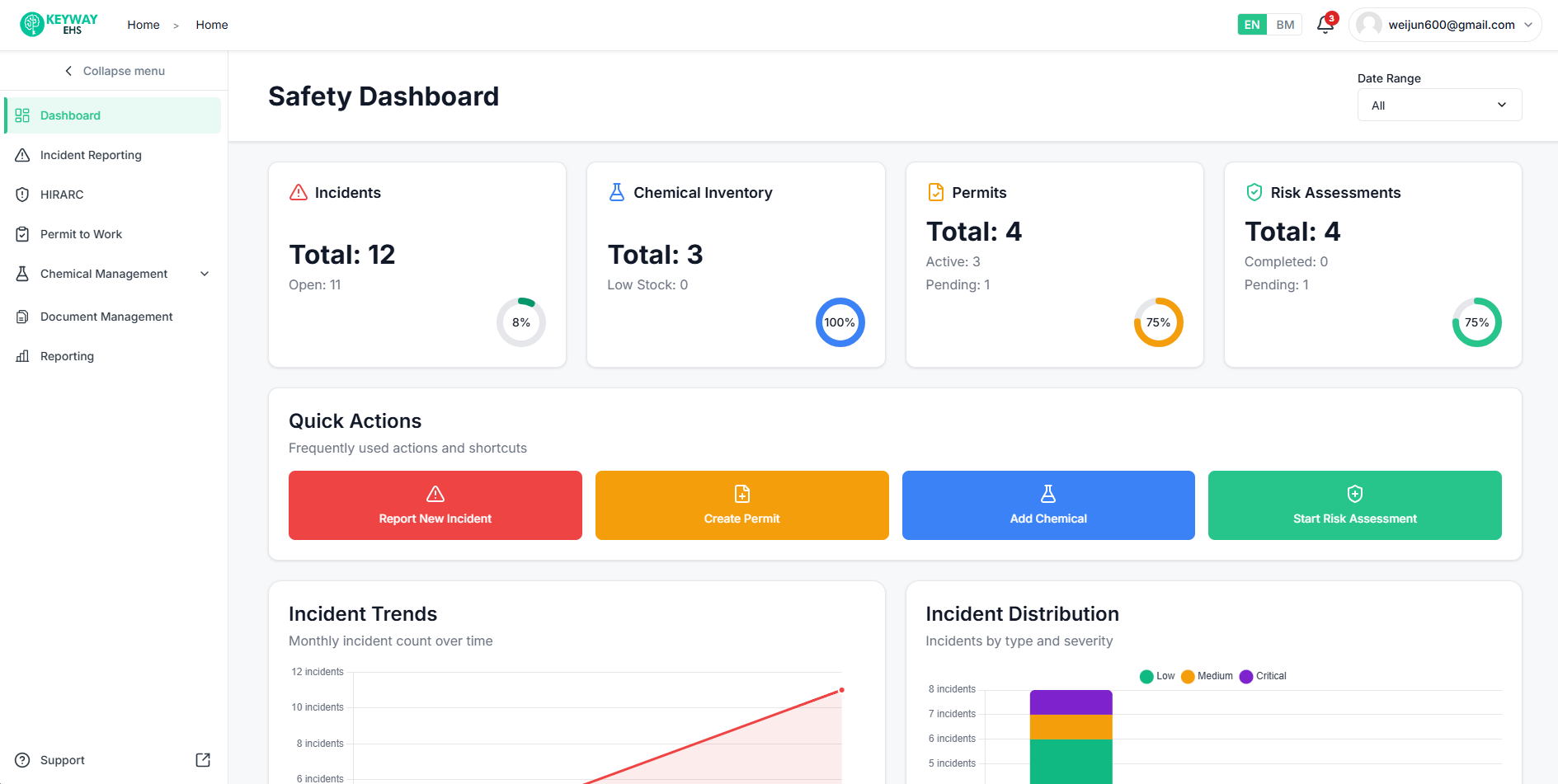1558x784 pixels.
Task: Click the first Home breadcrumb
Action: point(144,25)
